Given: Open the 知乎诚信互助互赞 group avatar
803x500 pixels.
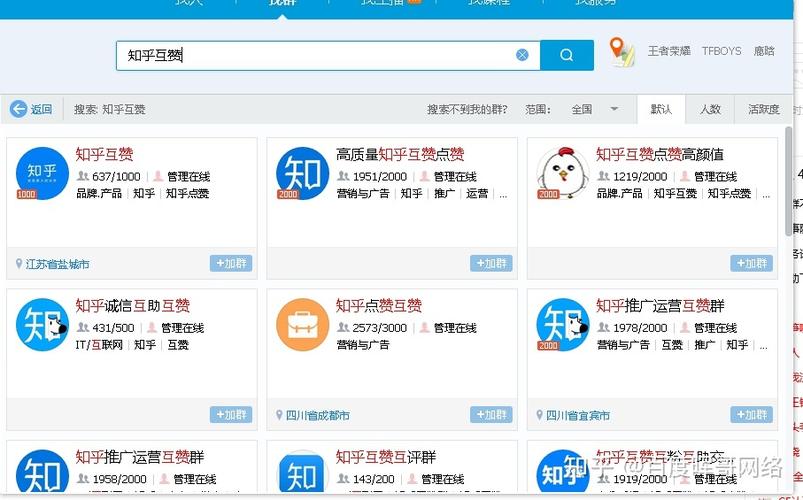Looking at the screenshot, I should (42, 325).
